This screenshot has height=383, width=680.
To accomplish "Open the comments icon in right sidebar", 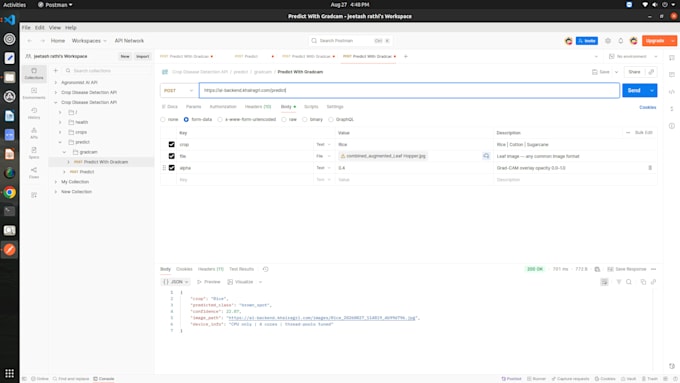I will [672, 74].
